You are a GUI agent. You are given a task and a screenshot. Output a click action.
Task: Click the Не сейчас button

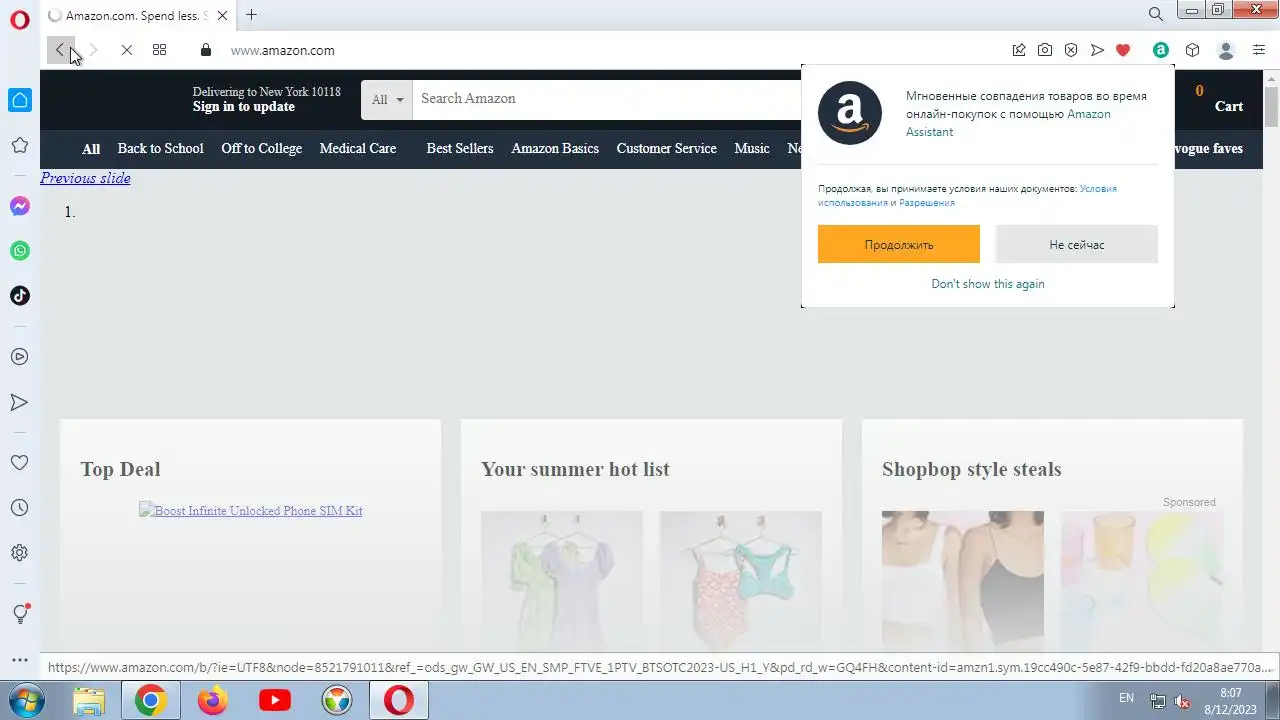[1077, 244]
